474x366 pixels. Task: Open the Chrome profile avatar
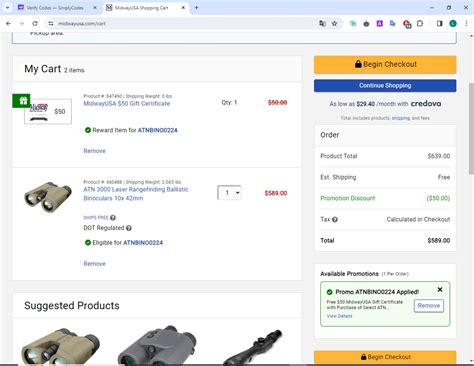pyautogui.click(x=453, y=24)
